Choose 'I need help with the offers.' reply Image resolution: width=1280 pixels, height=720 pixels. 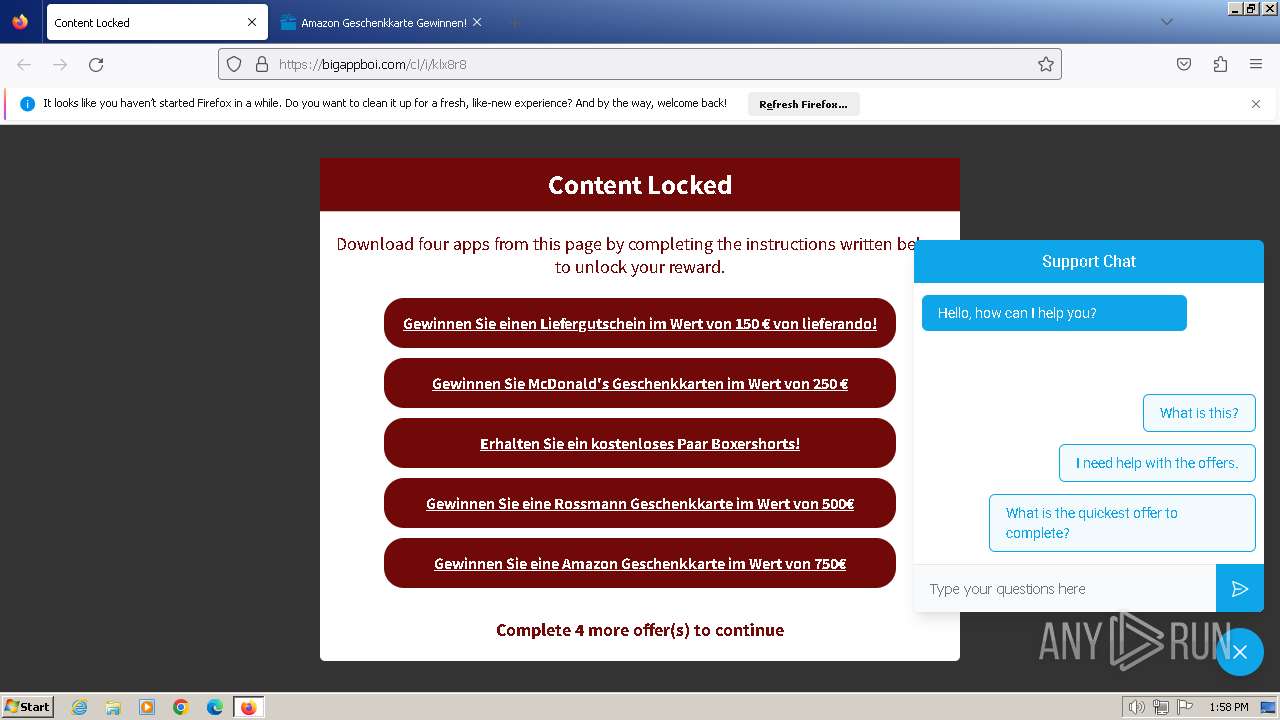[x=1157, y=463]
